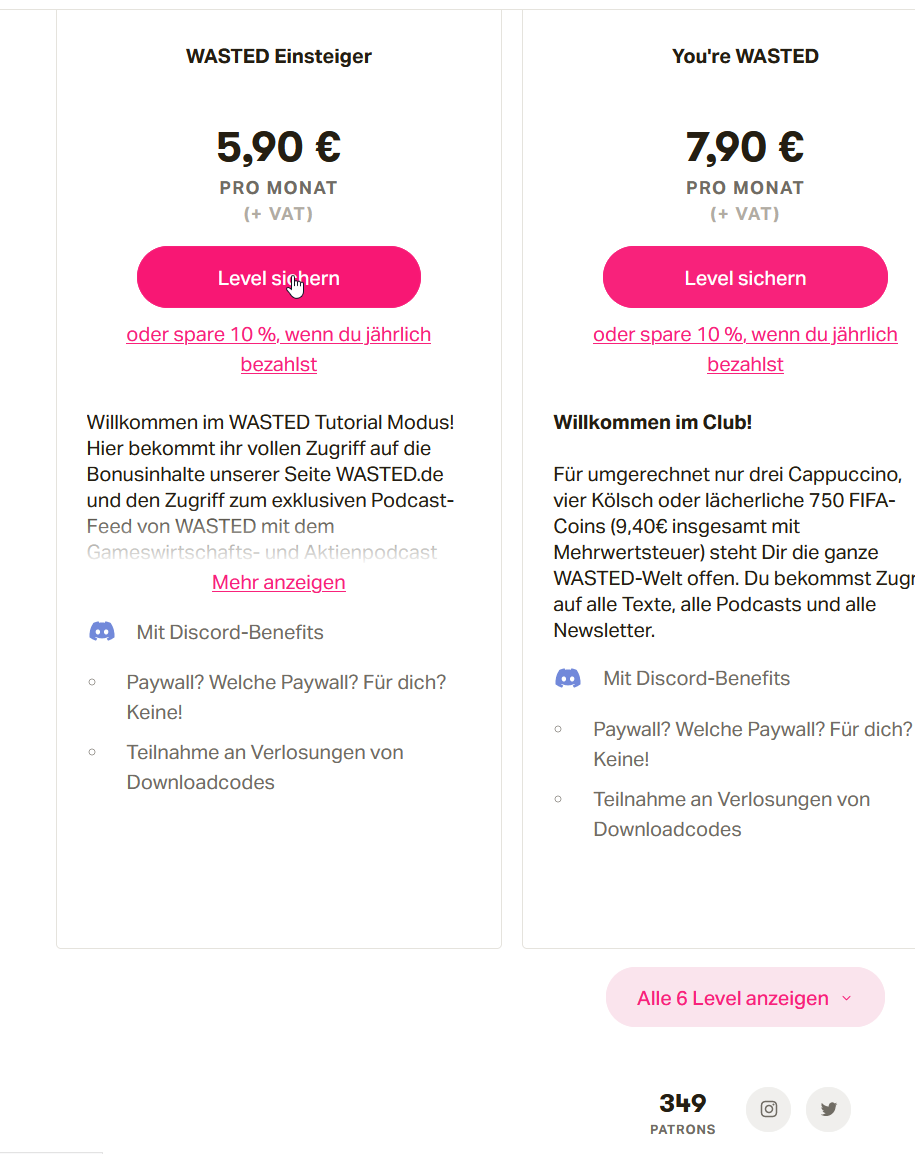Viewport: 915px width, 1154px height.
Task: Select the WASTED Einsteiger tier title
Action: pos(279,57)
